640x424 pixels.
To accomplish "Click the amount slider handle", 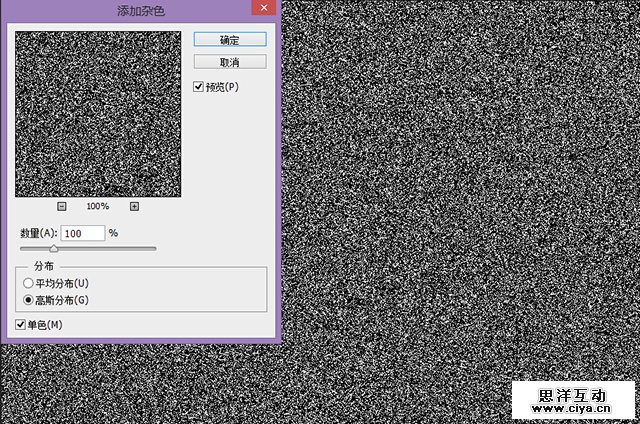I will 53,248.
